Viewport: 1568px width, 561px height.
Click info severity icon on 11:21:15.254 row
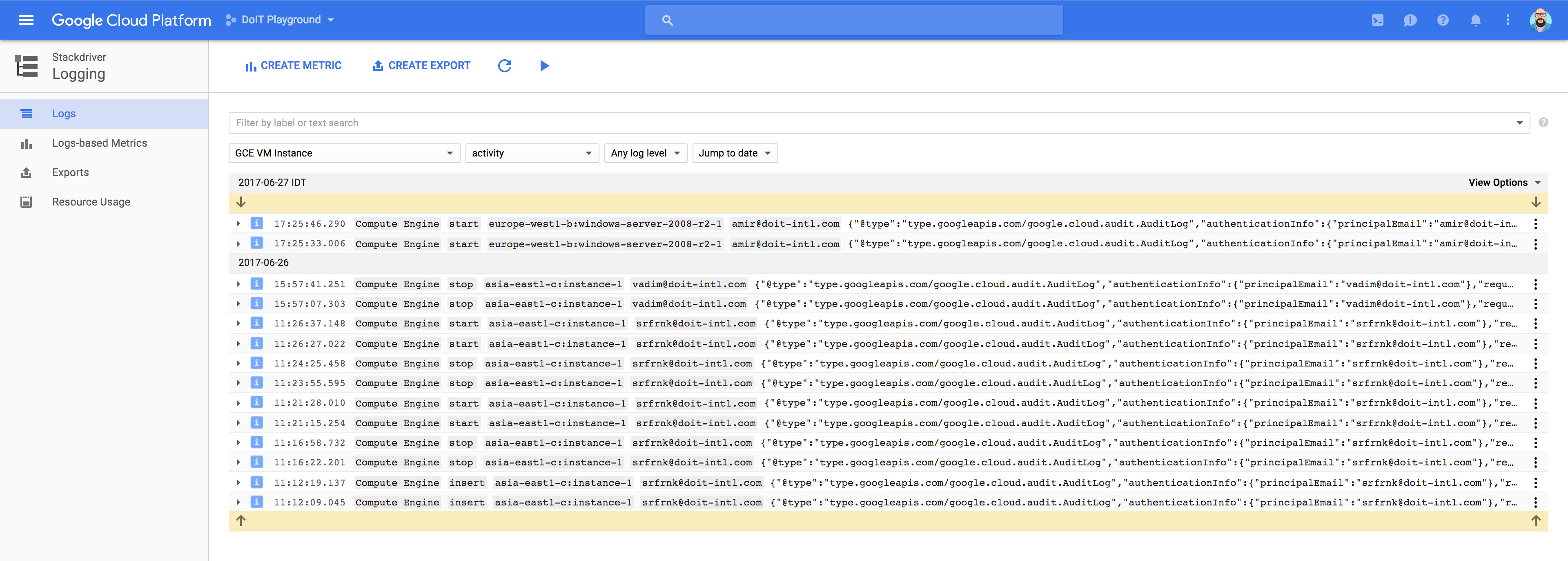(257, 422)
